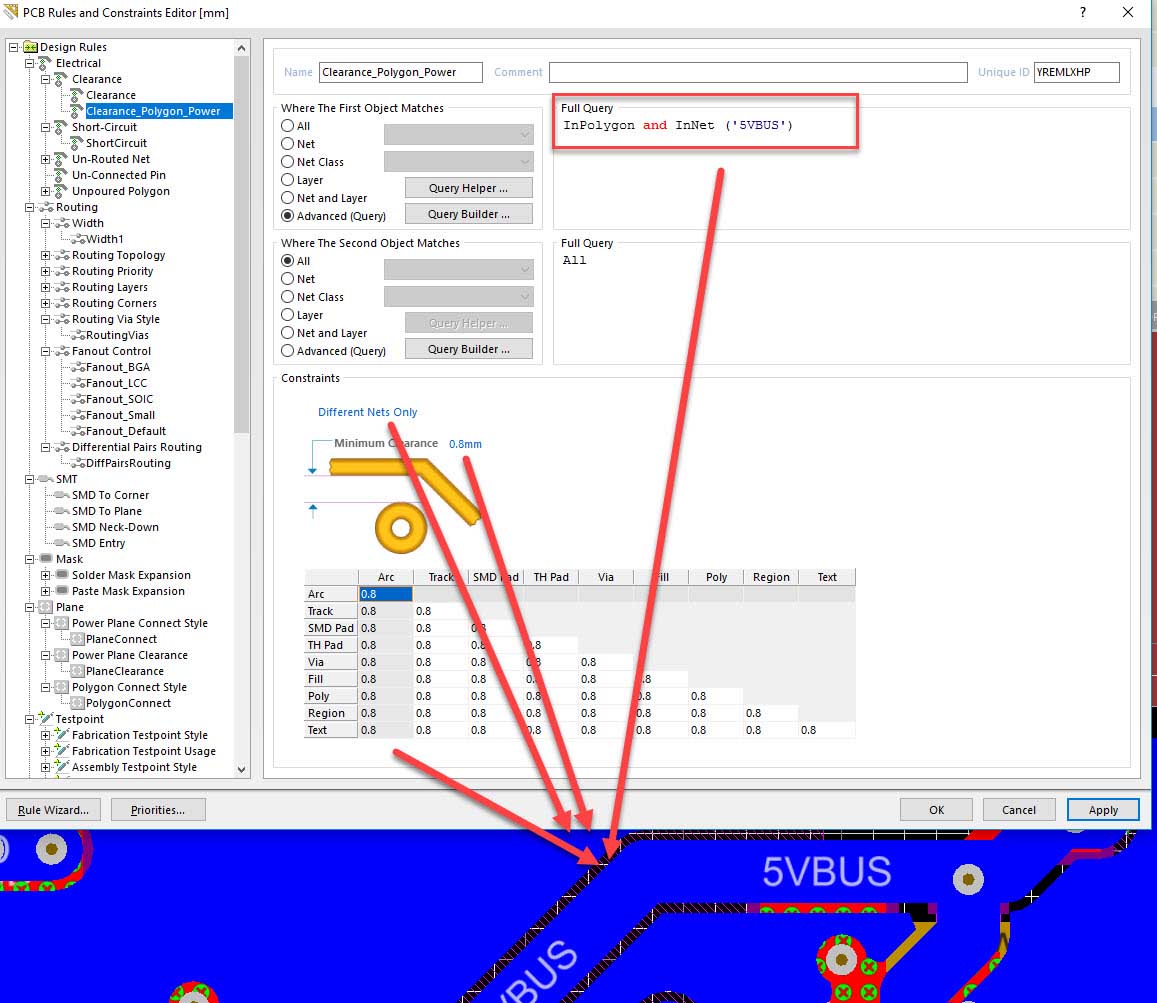Click the Electrical rule category icon
Screen dimensions: 1157x1003
click(45, 63)
